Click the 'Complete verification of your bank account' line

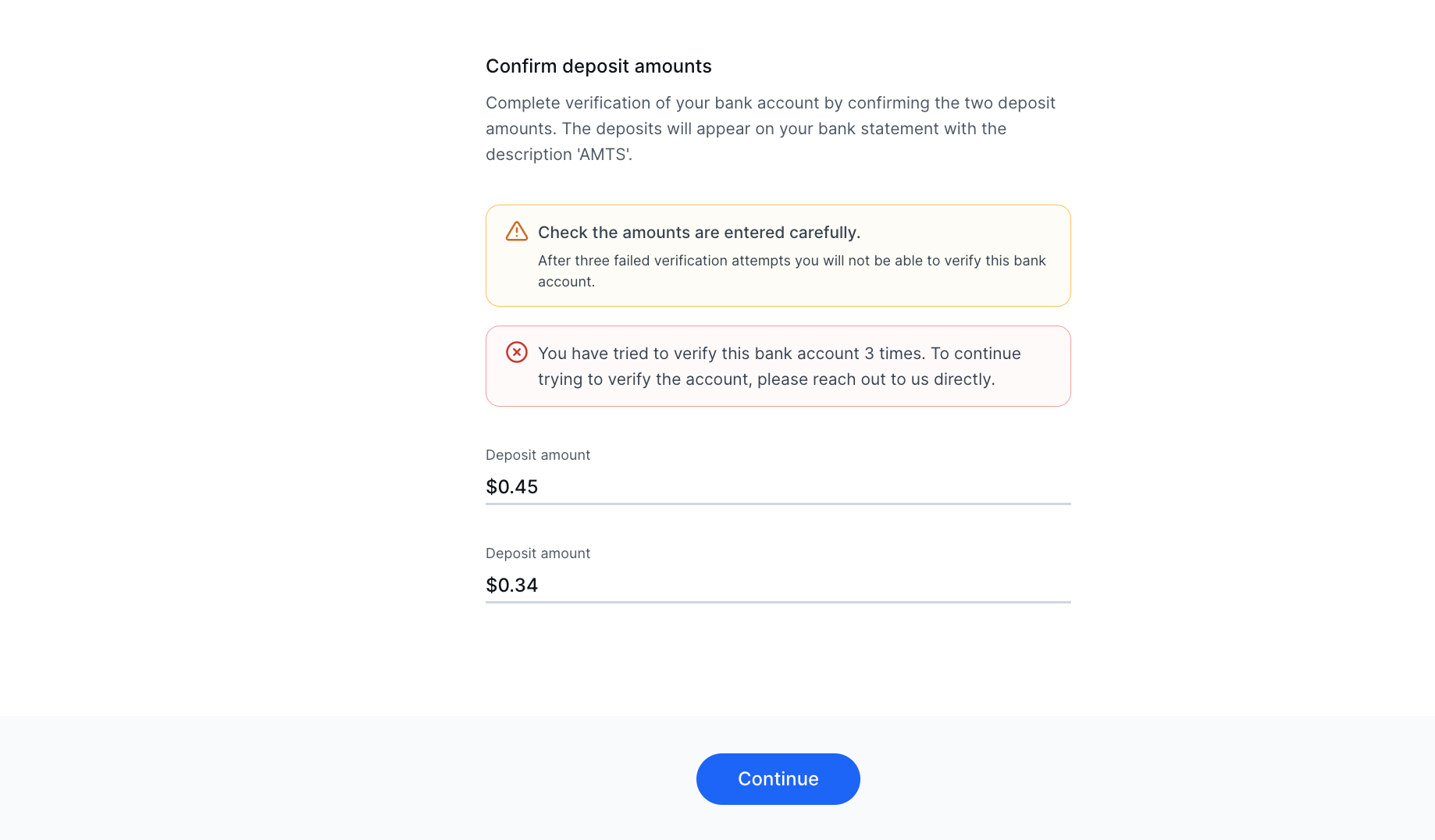771,103
